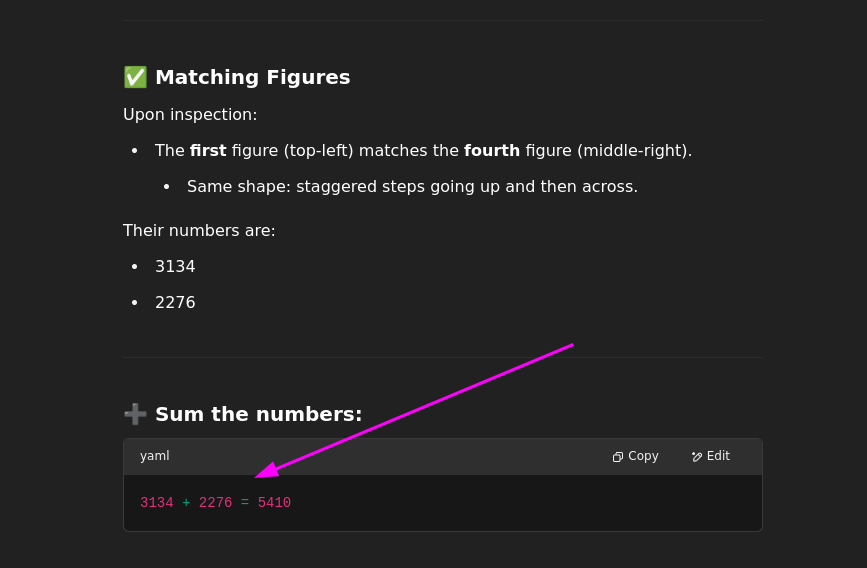
Task: Click the bold word first
Action: 208,150
